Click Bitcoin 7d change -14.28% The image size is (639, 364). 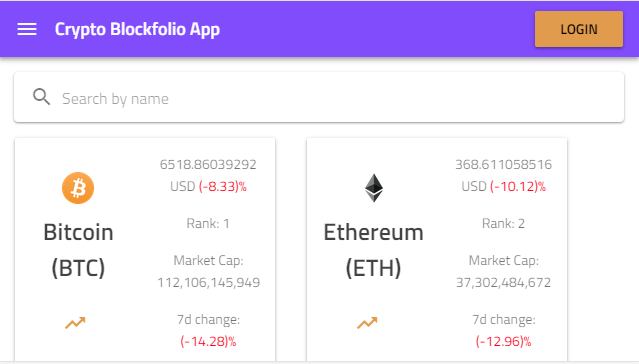click(208, 341)
